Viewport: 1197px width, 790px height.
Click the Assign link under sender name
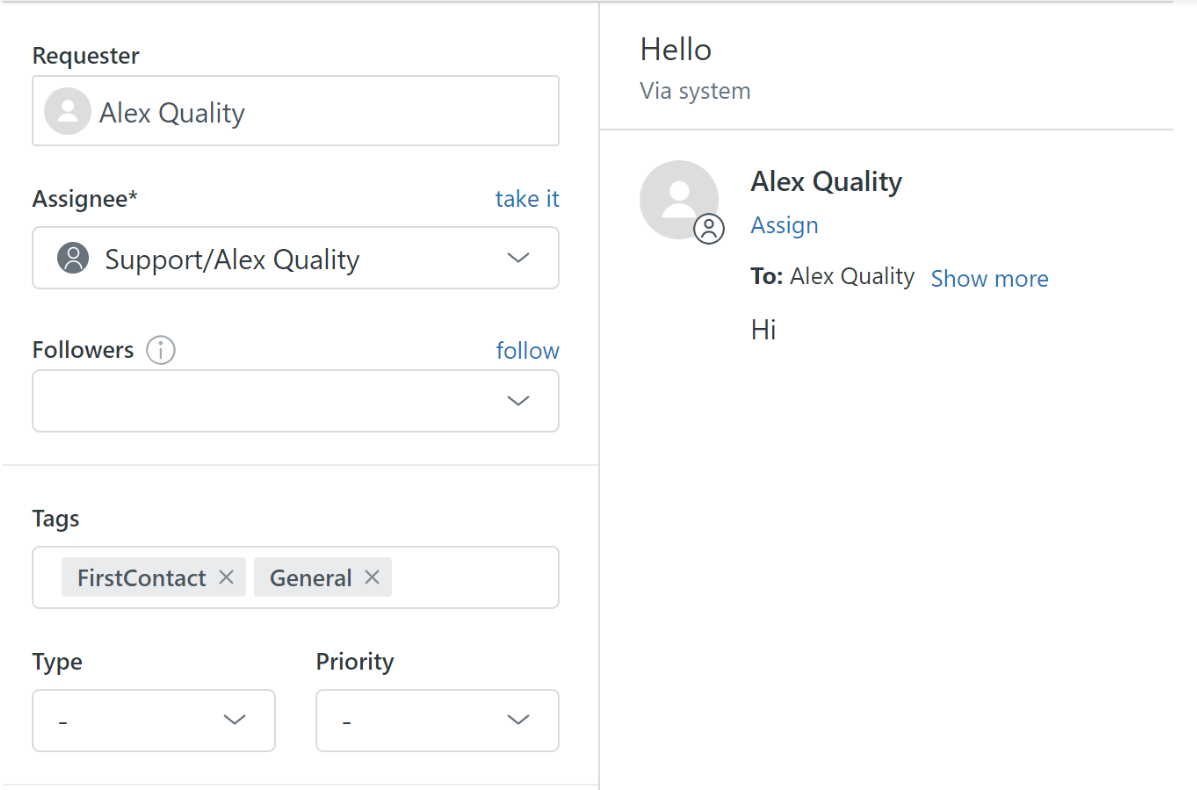(x=784, y=226)
